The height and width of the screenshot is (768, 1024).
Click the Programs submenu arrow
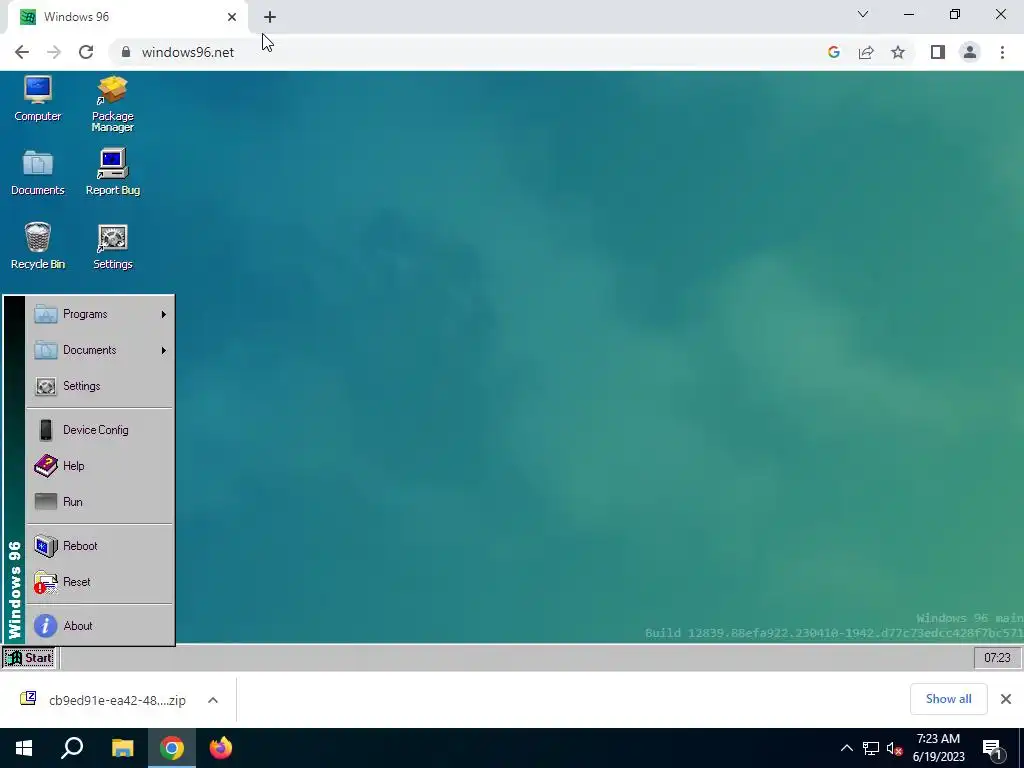pos(163,314)
